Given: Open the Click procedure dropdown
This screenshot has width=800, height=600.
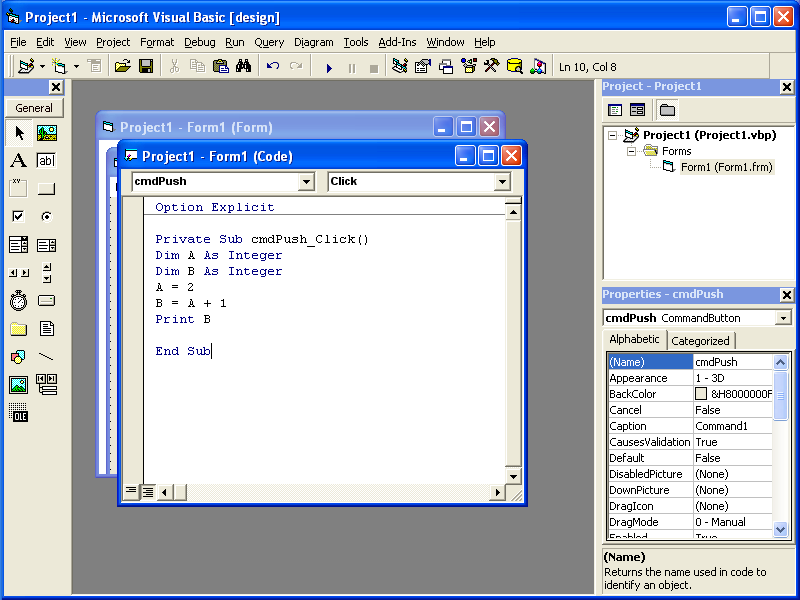Looking at the screenshot, I should 502,182.
